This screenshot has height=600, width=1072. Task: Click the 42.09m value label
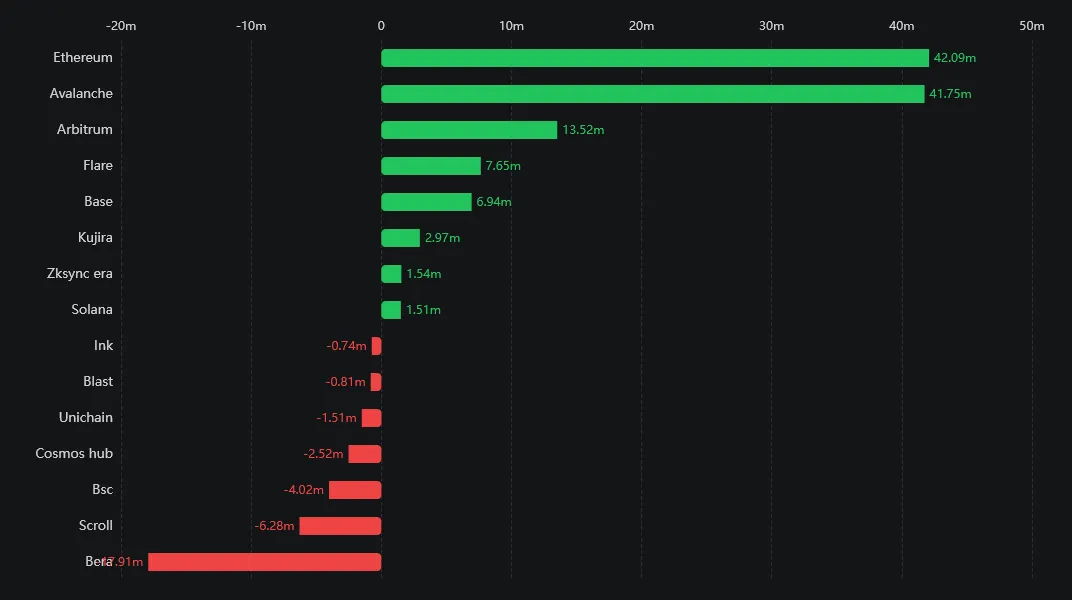[954, 58]
